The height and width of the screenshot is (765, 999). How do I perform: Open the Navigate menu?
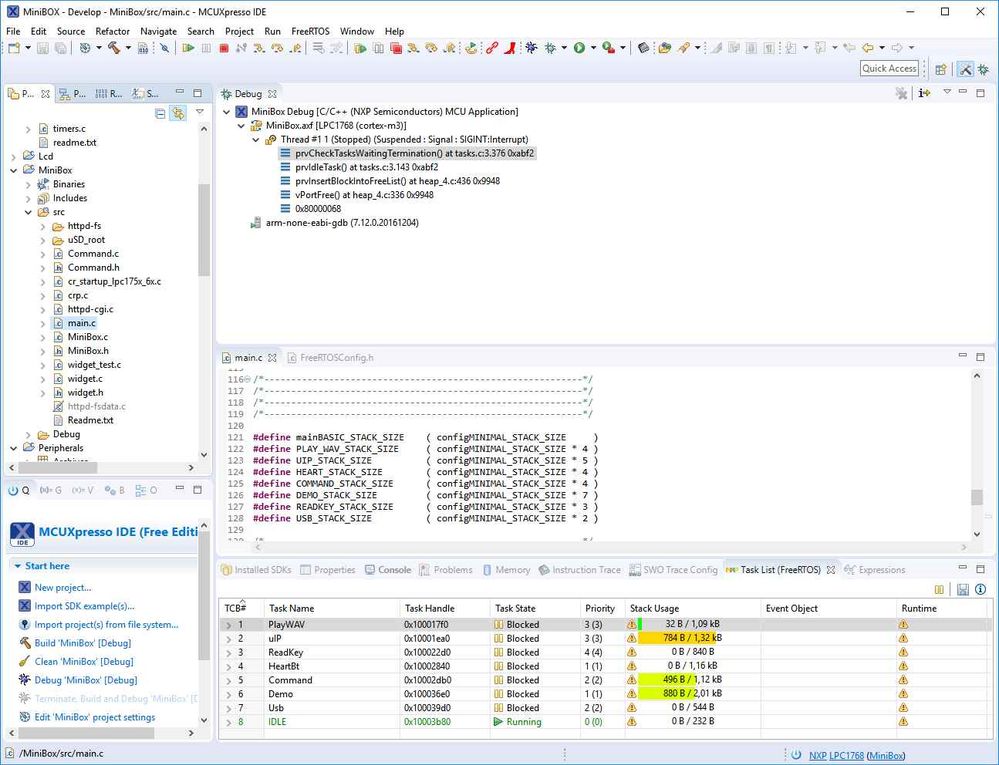[x=158, y=31]
